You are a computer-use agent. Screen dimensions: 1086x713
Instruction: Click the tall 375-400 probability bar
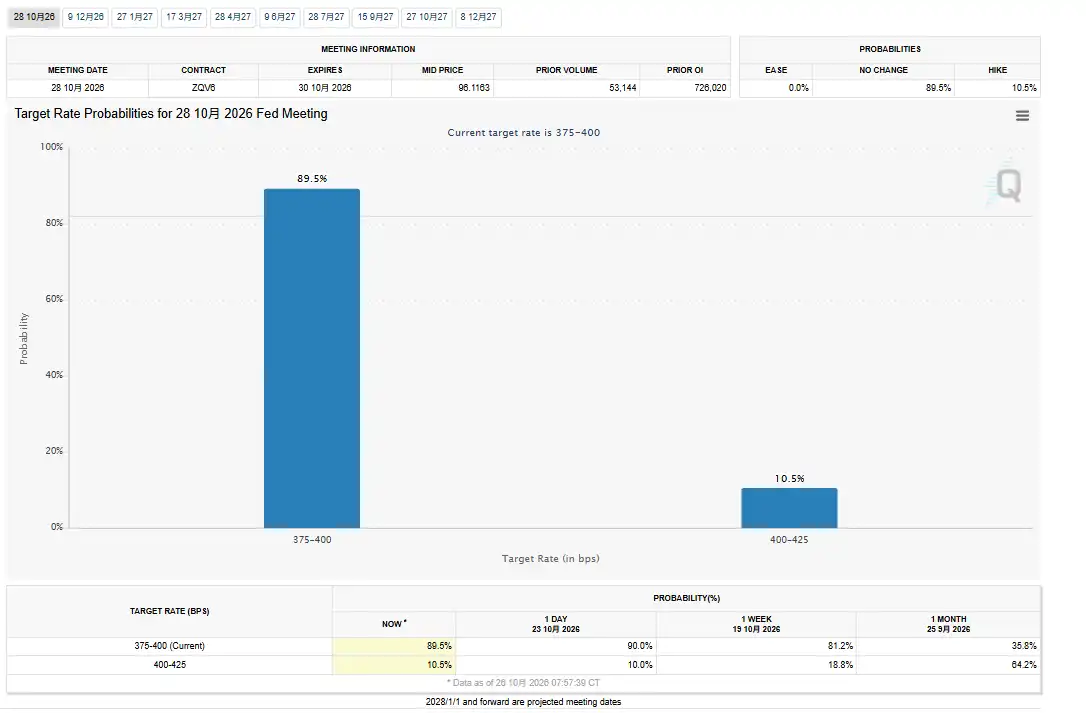click(312, 358)
